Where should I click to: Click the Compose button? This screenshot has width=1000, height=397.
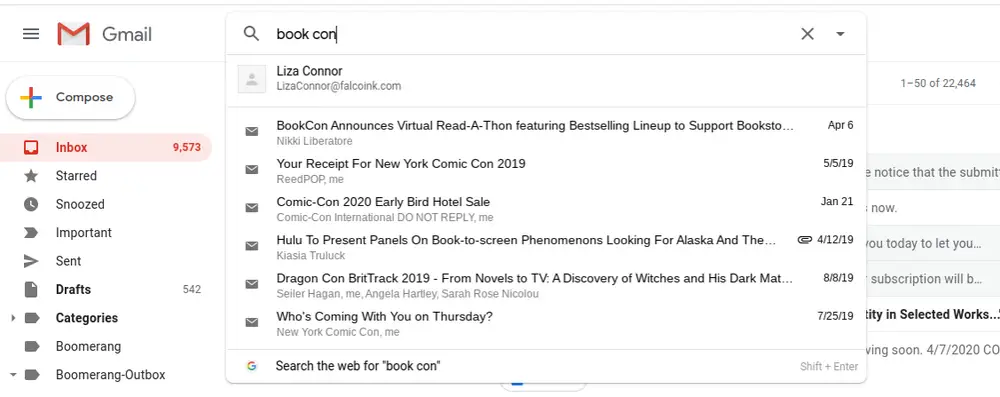point(70,98)
